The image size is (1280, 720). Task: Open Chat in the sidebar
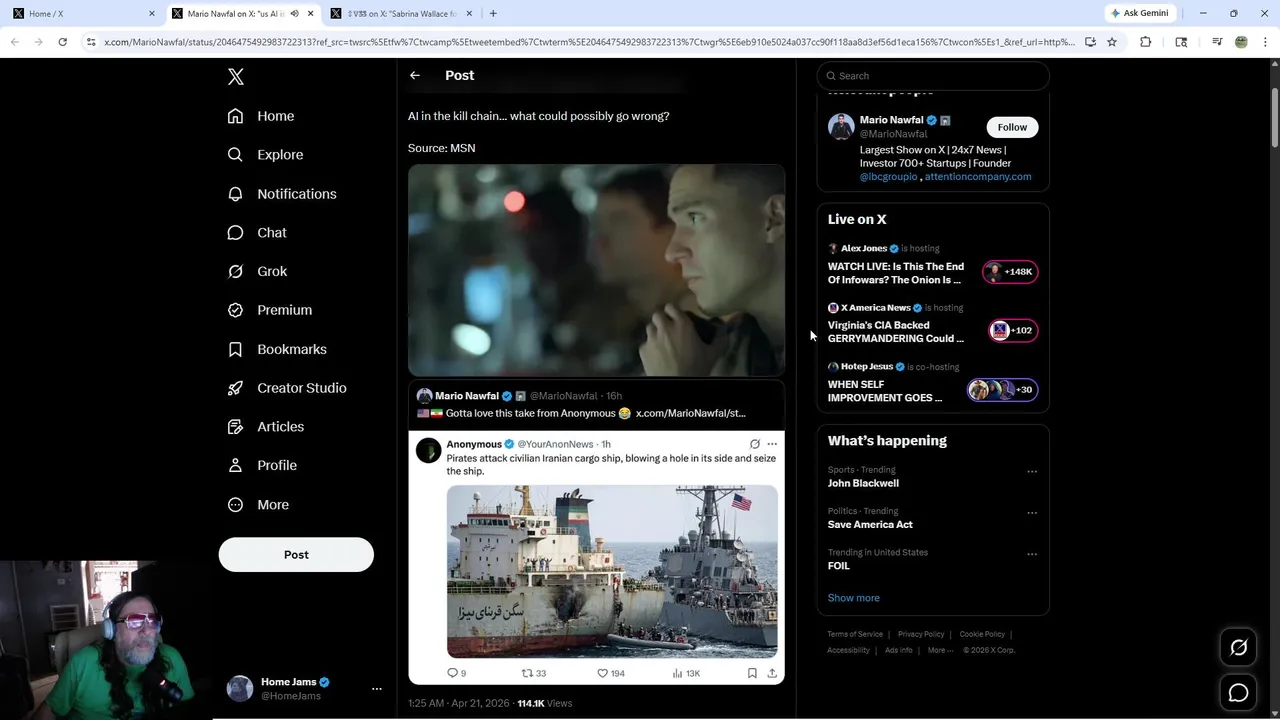pos(257,232)
